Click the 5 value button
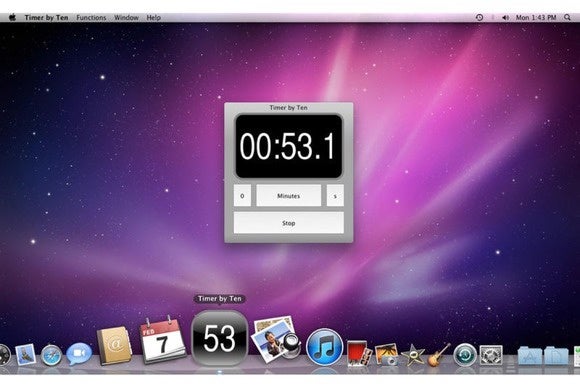Image resolution: width=580 pixels, height=388 pixels. [x=335, y=196]
